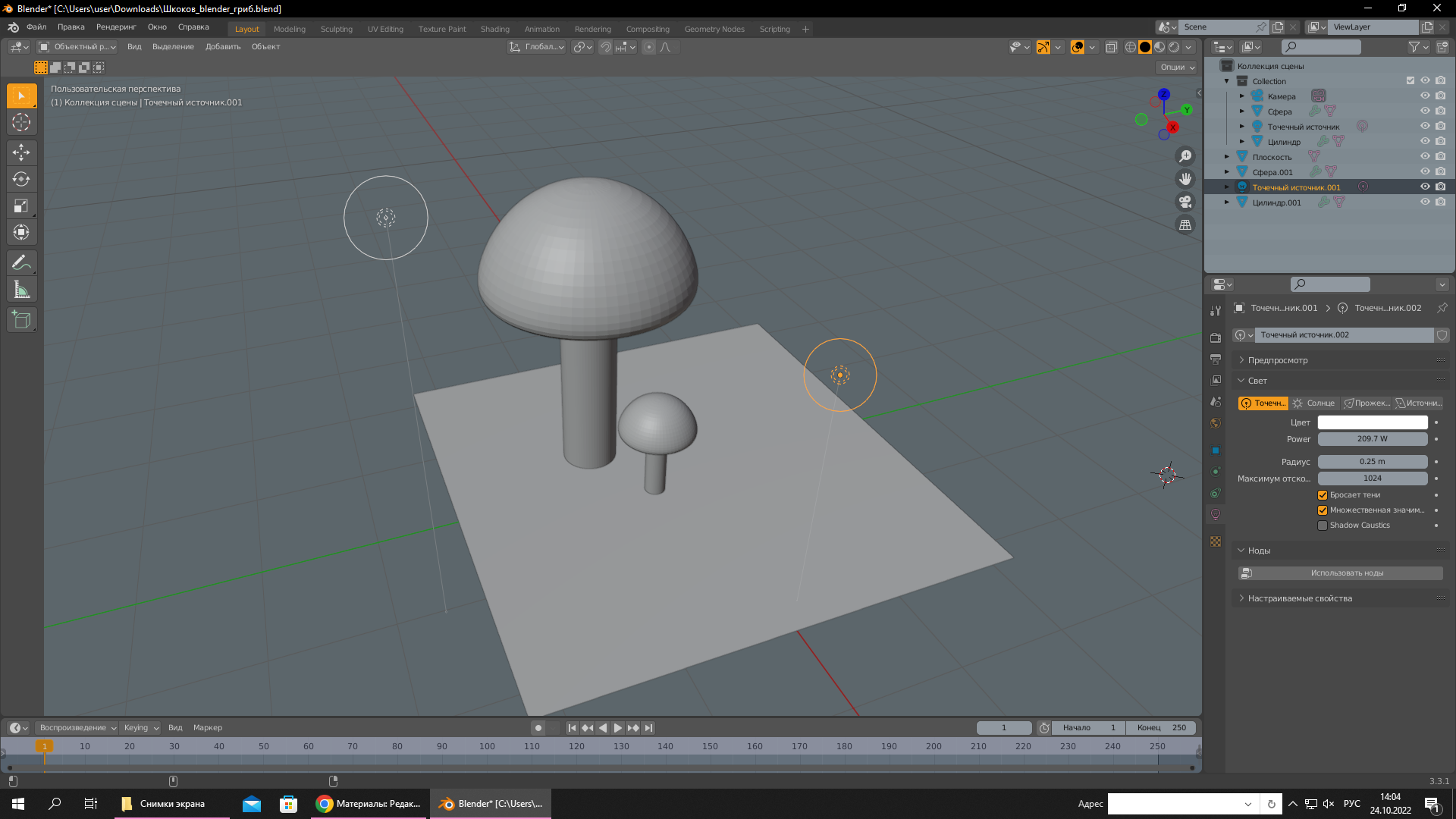Open the Scene properties tab
This screenshot has height=819, width=1456.
coord(1216,401)
